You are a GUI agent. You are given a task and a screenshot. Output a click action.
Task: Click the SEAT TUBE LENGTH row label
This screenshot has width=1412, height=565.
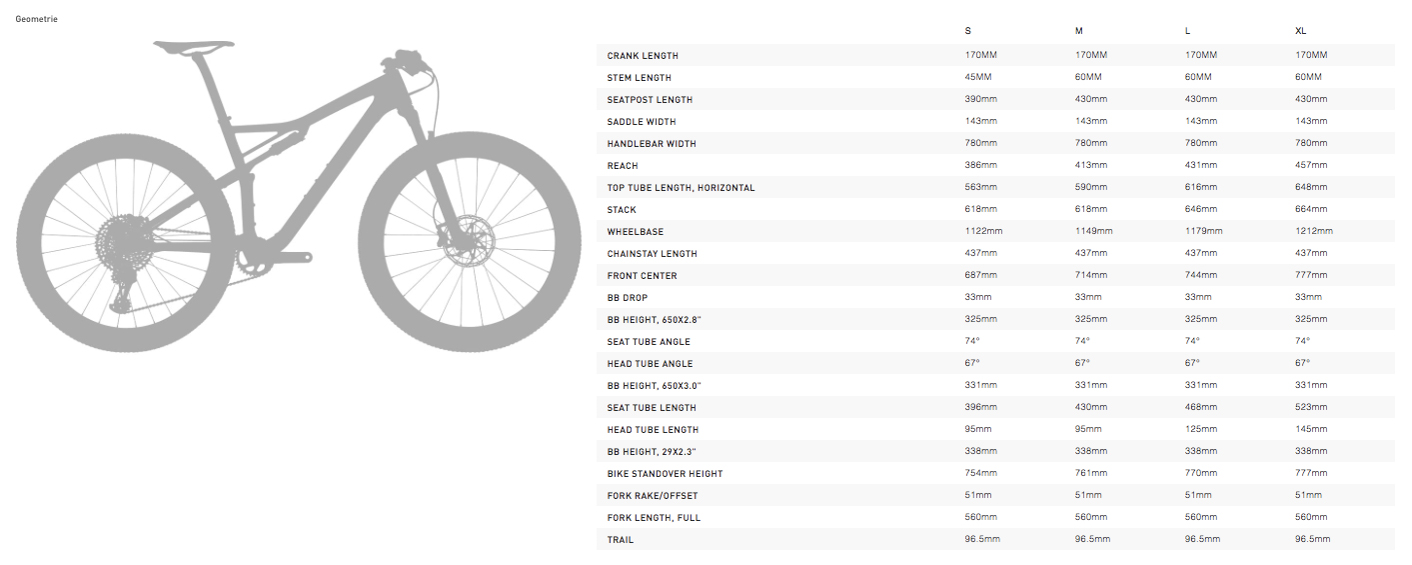coord(651,408)
